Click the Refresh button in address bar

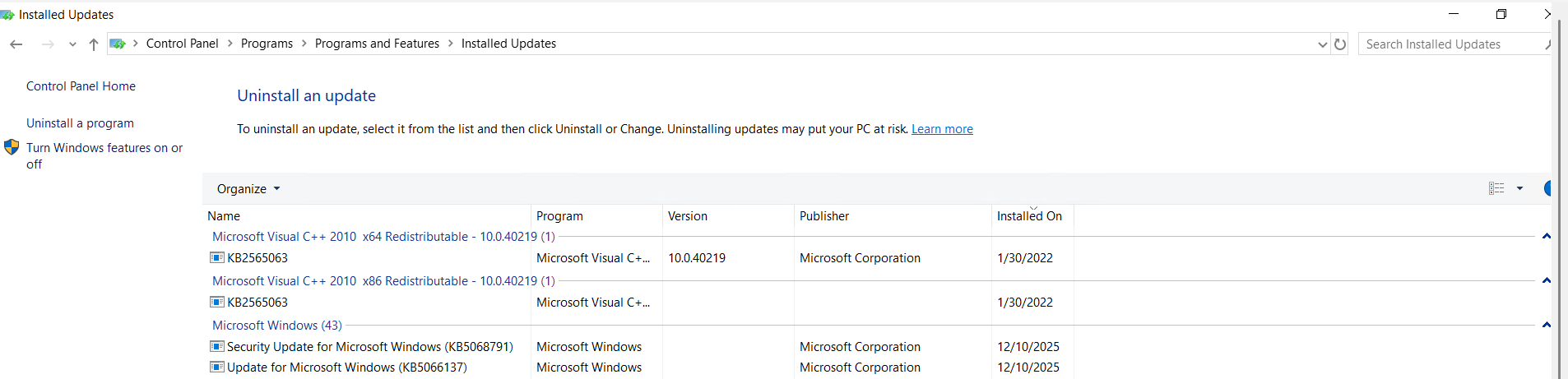click(x=1340, y=44)
